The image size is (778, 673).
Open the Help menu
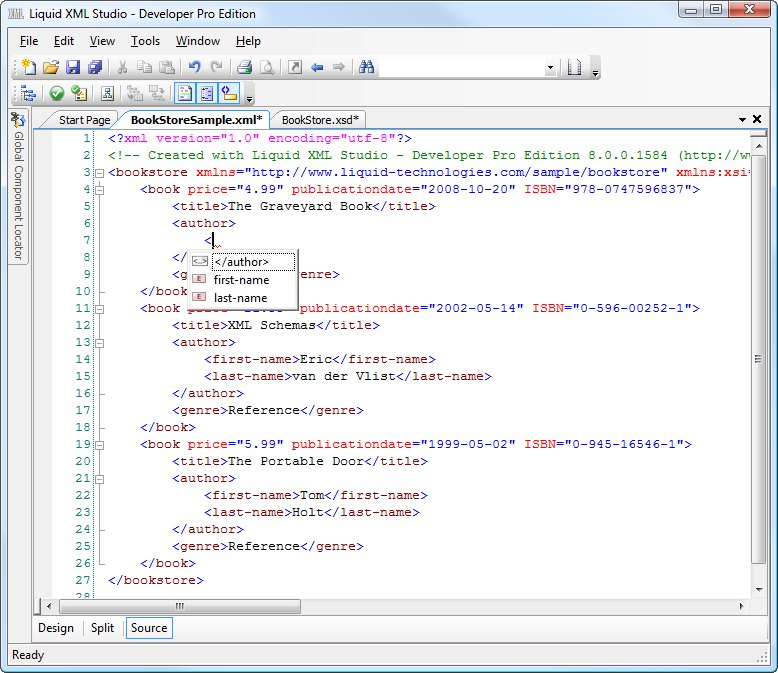248,41
